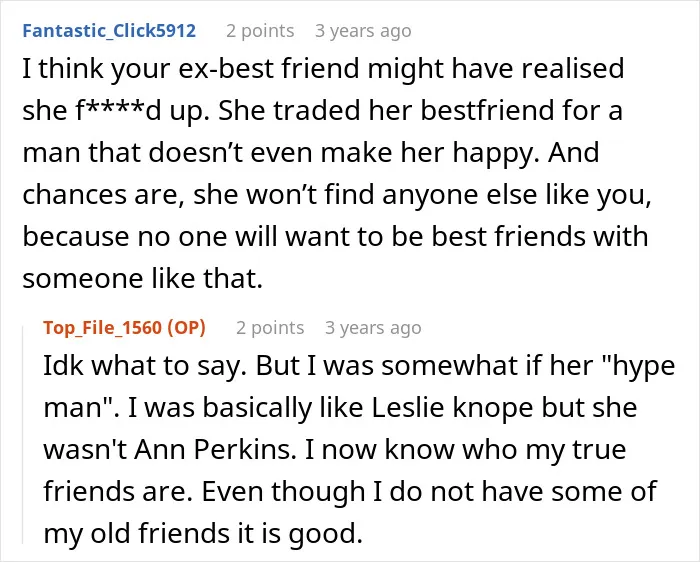Click the line starting "I think your ex-best friend"
This screenshot has height=562, width=700.
click(323, 69)
